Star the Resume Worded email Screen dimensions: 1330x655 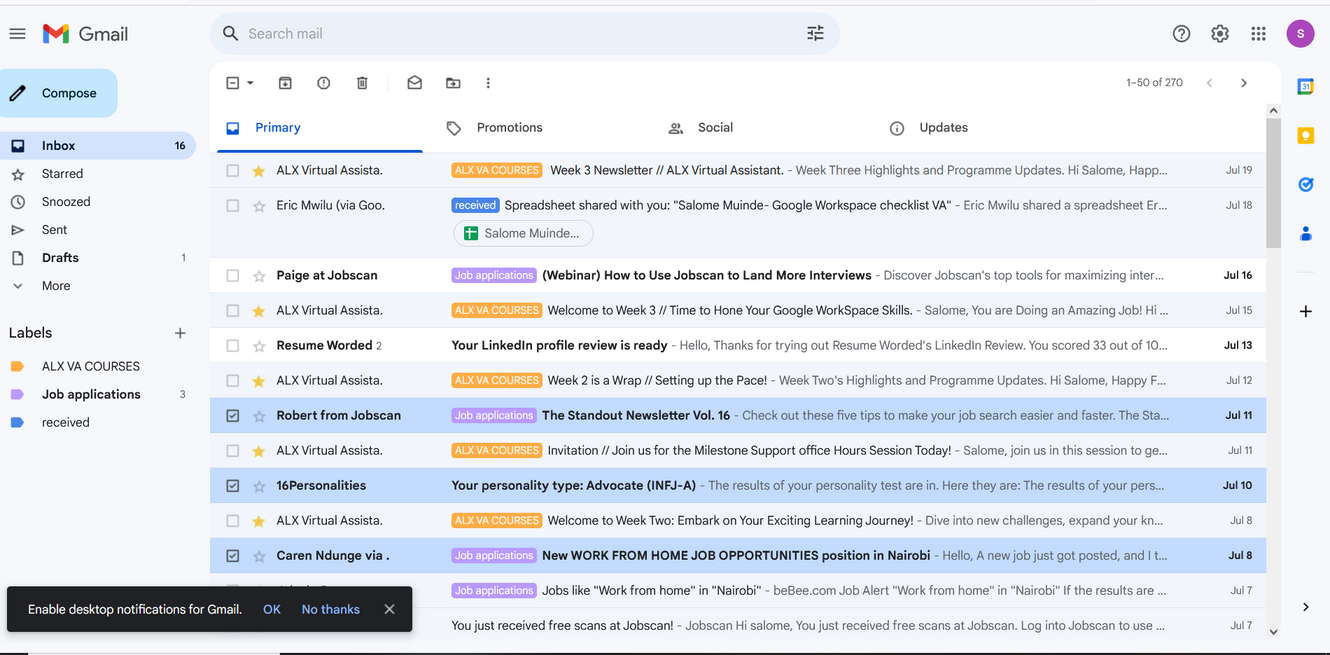[259, 346]
